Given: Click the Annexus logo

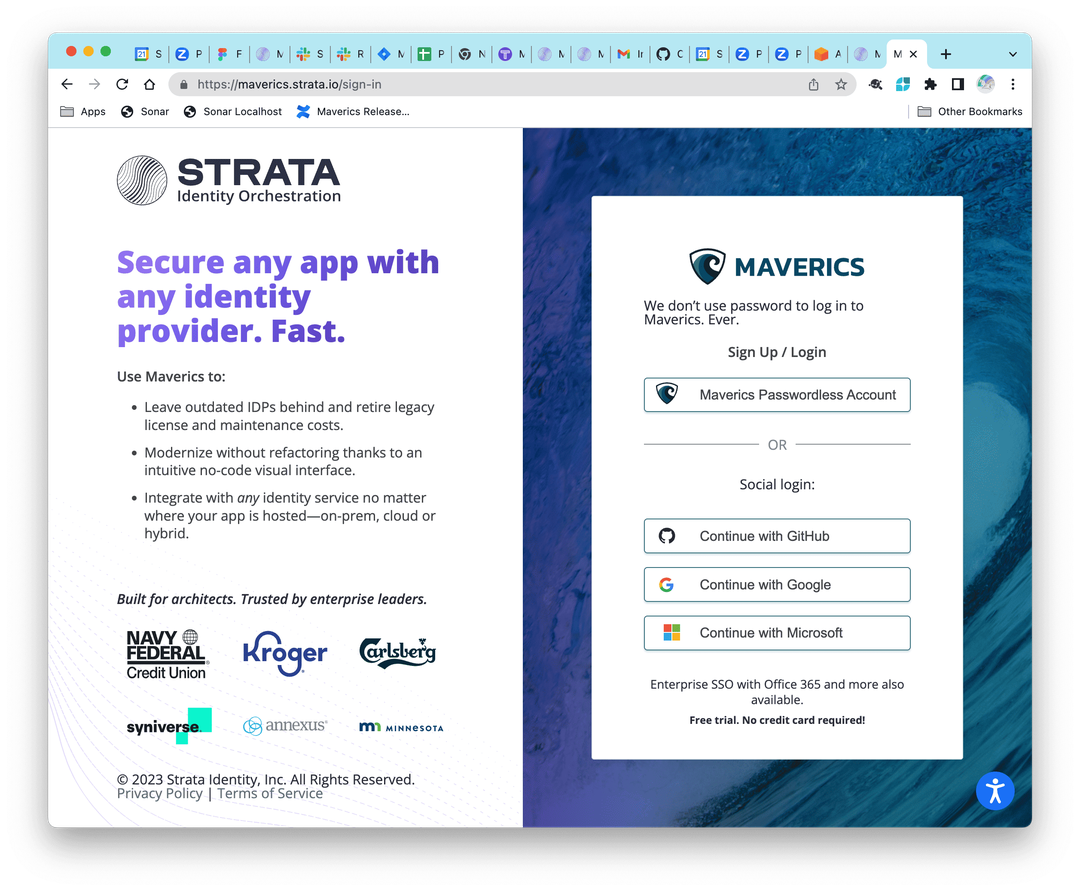Looking at the screenshot, I should (x=284, y=726).
